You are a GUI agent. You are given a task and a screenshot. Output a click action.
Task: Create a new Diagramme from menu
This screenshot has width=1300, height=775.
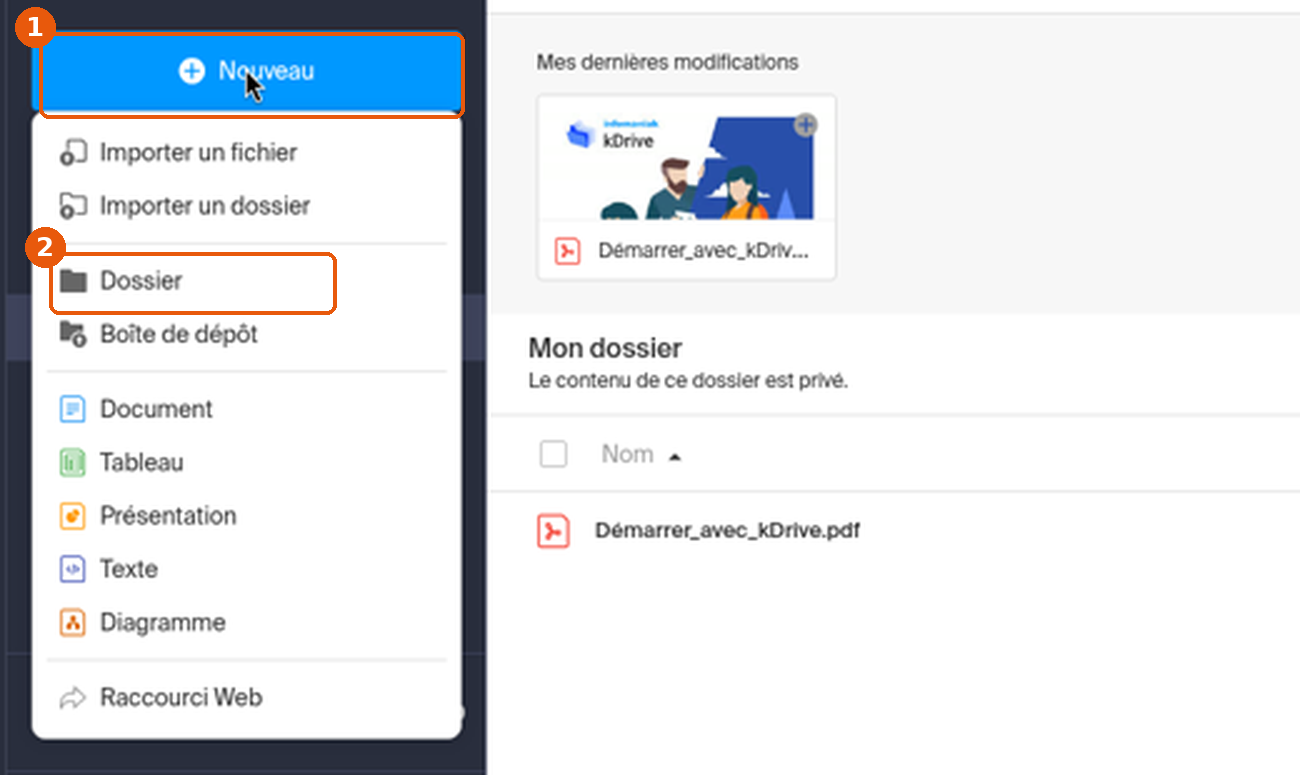pyautogui.click(x=247, y=622)
